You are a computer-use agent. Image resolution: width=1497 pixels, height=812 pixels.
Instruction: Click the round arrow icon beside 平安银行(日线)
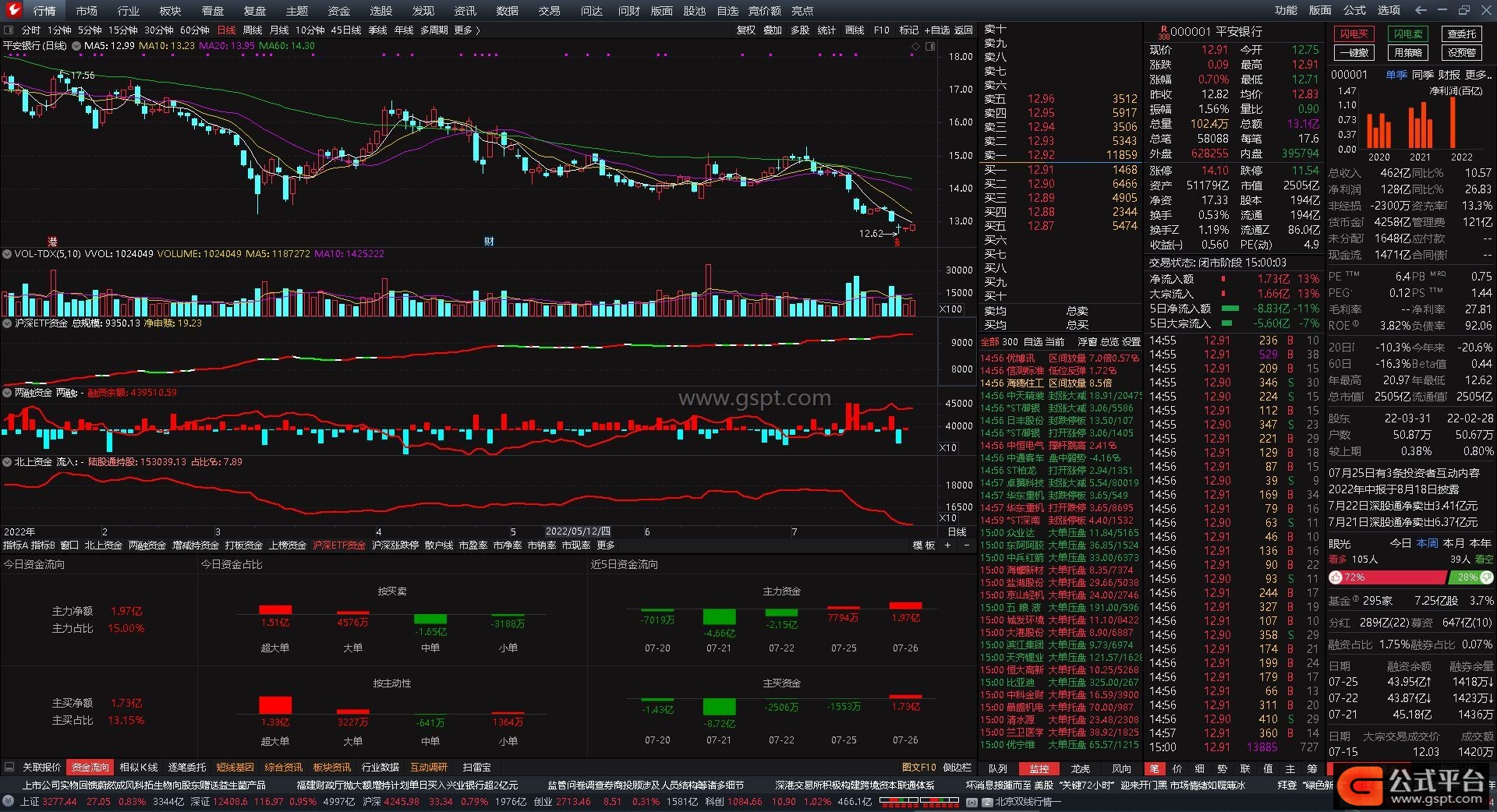click(76, 46)
